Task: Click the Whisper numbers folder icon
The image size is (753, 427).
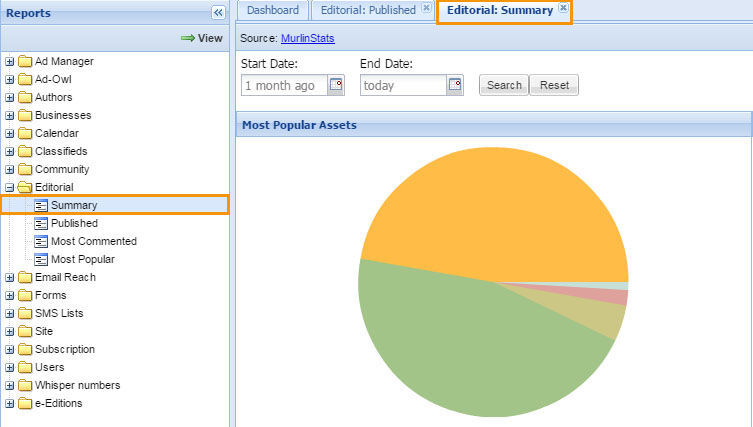Action: (x=25, y=386)
